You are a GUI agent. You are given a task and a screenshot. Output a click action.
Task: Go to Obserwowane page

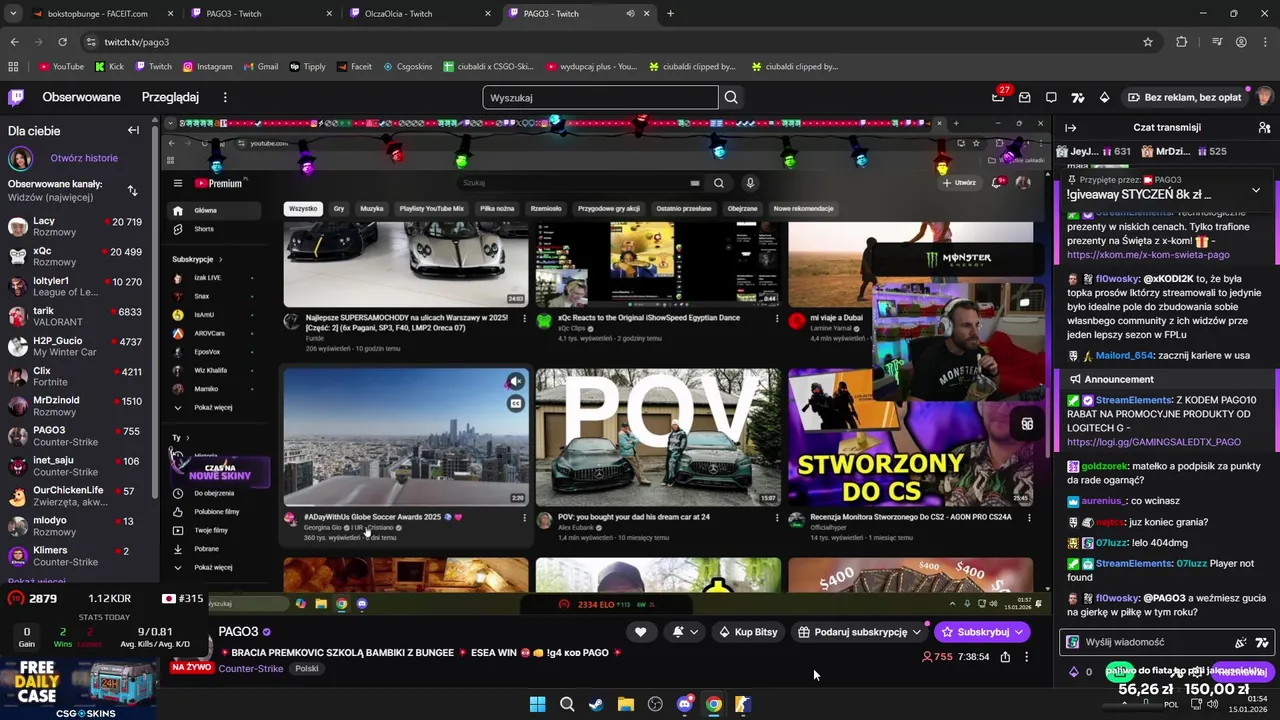point(81,97)
